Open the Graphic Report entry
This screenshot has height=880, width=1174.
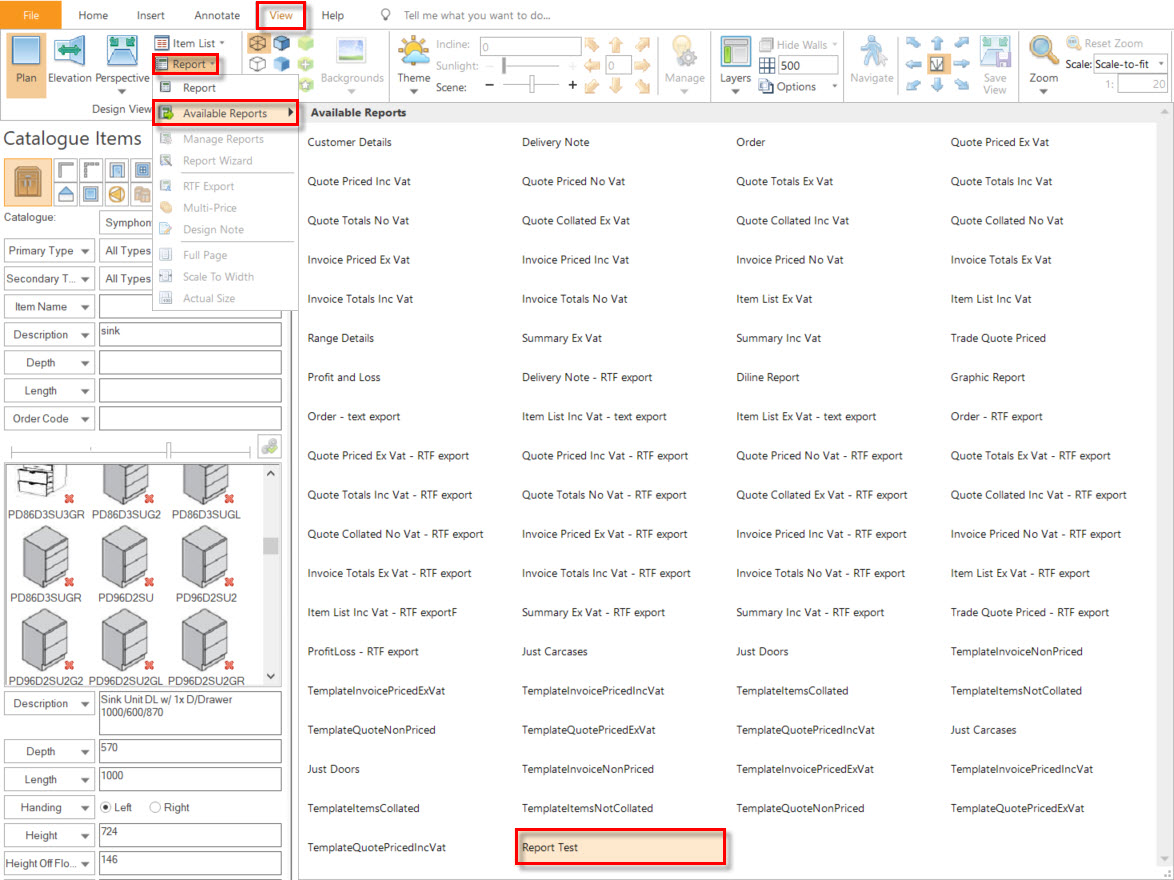click(x=988, y=377)
